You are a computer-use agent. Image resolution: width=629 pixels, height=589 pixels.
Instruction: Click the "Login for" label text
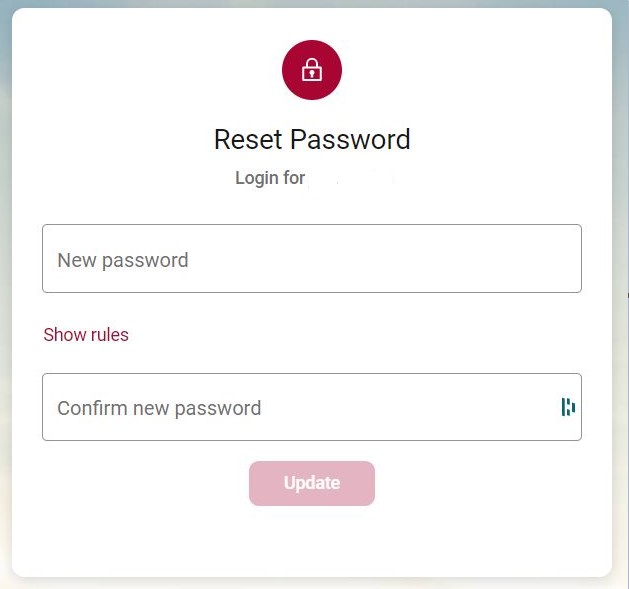[270, 179]
